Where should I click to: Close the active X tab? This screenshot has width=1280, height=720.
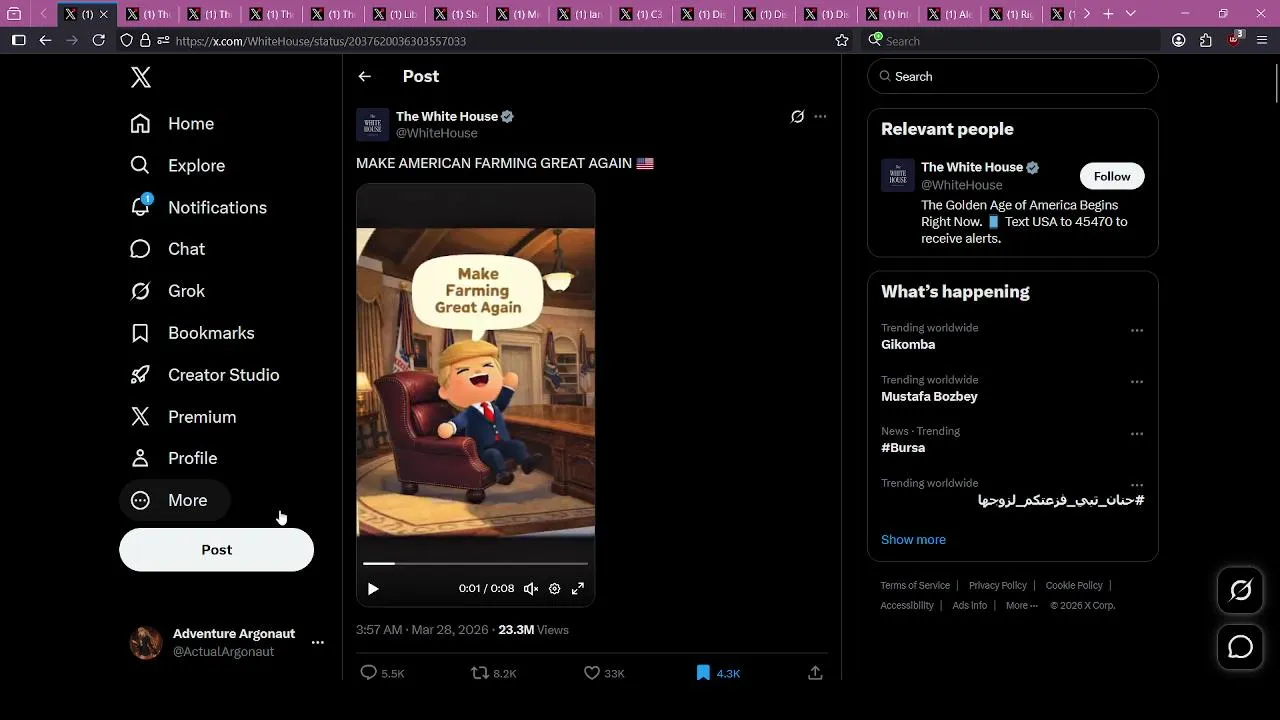(x=103, y=14)
